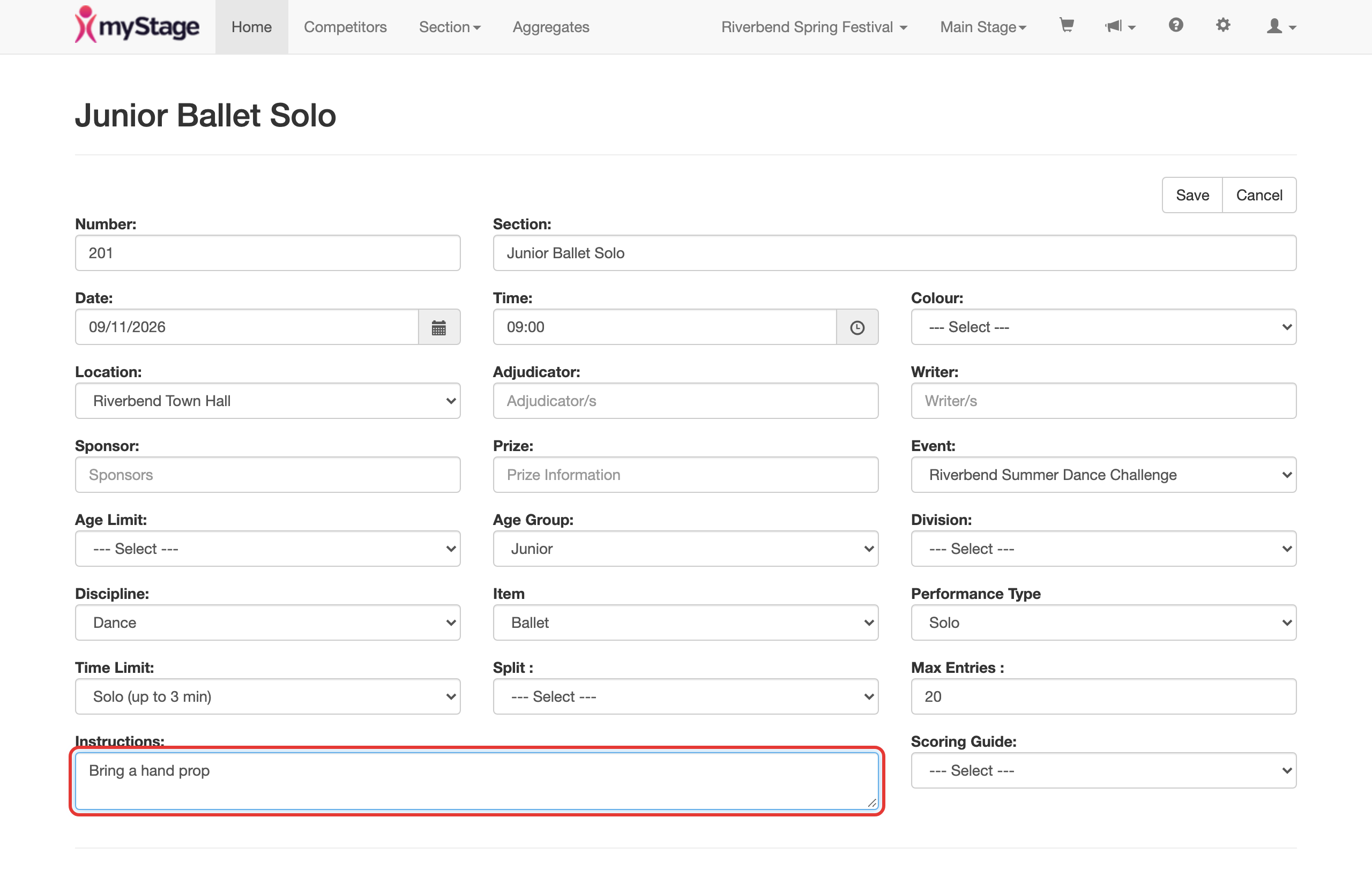This screenshot has height=870, width=1372.
Task: Go to the Home tab
Action: tap(251, 27)
